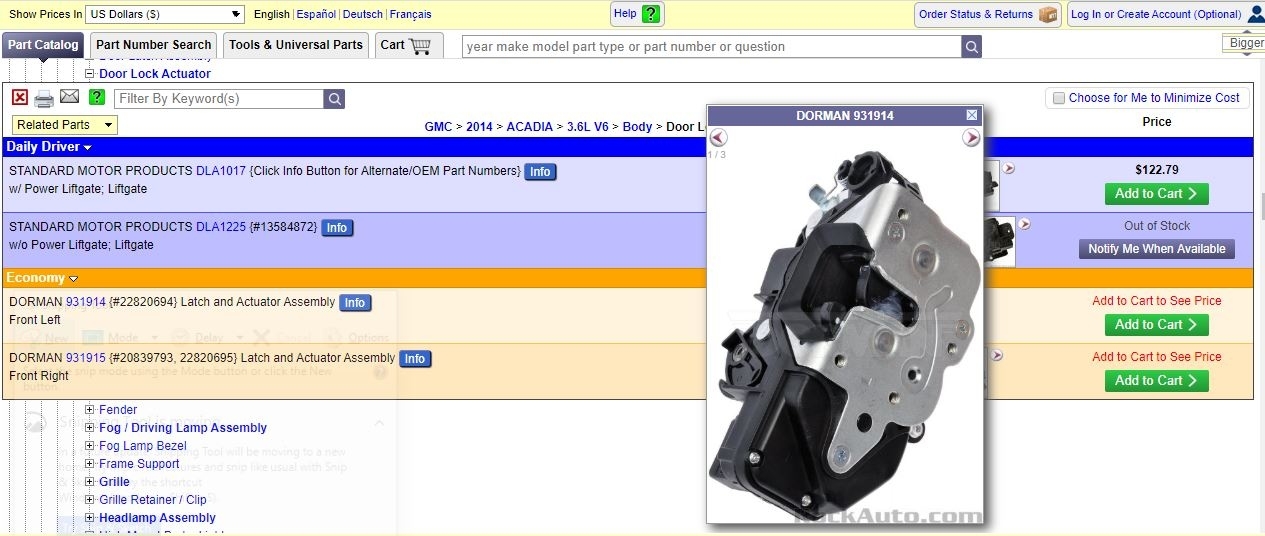The height and width of the screenshot is (536, 1265).
Task: Expand the Fender tree node
Action: click(89, 410)
